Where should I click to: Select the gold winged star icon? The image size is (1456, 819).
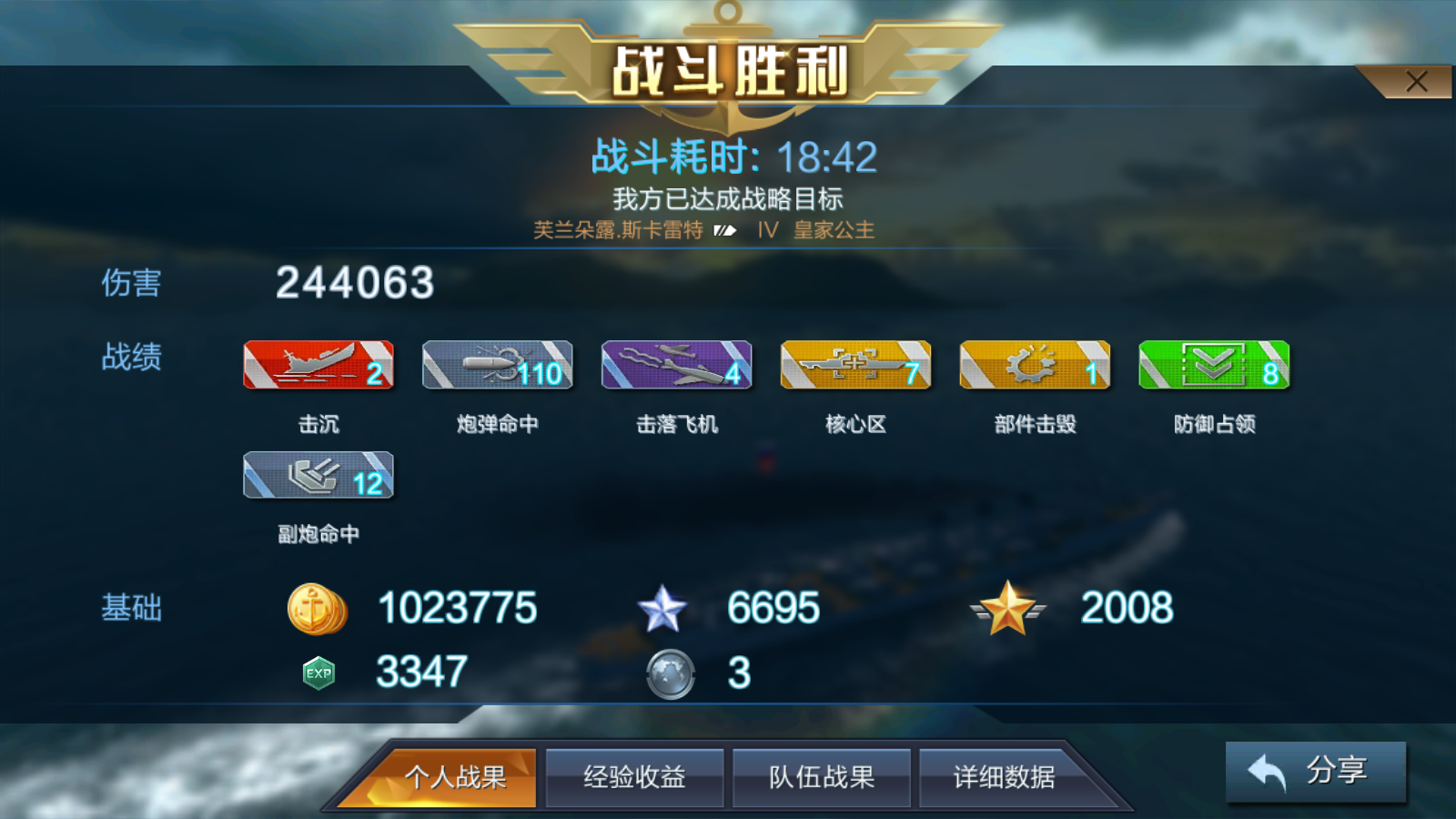pyautogui.click(x=1007, y=608)
